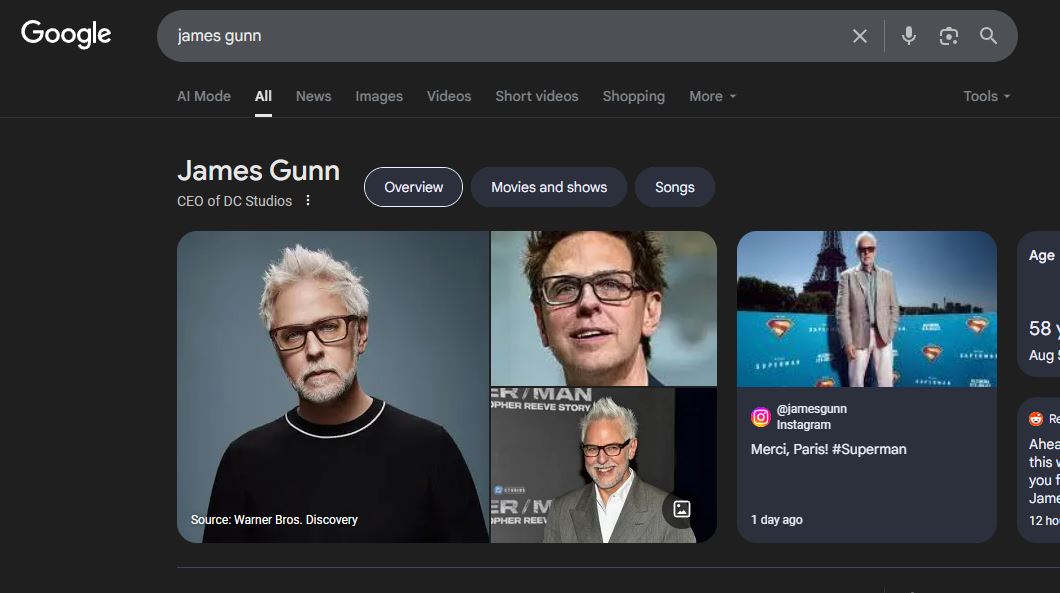The width and height of the screenshot is (1060, 593).
Task: Go to the Images tab
Action: click(x=379, y=96)
